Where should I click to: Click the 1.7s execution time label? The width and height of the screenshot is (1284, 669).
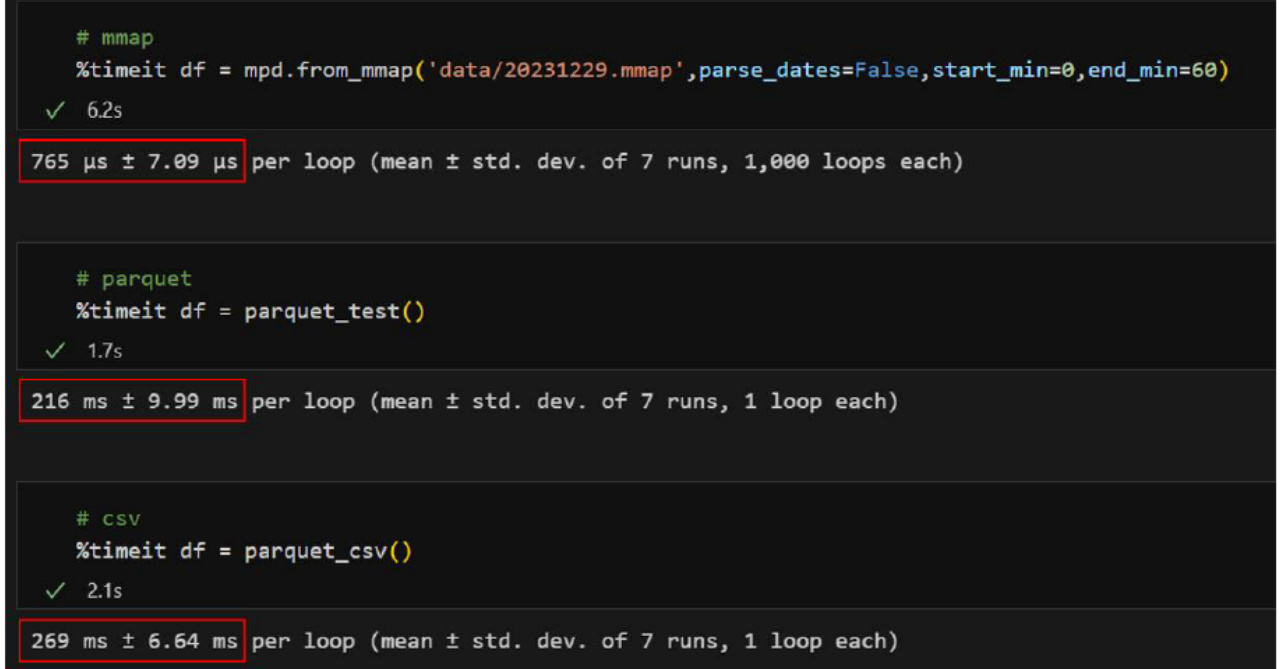tap(104, 351)
